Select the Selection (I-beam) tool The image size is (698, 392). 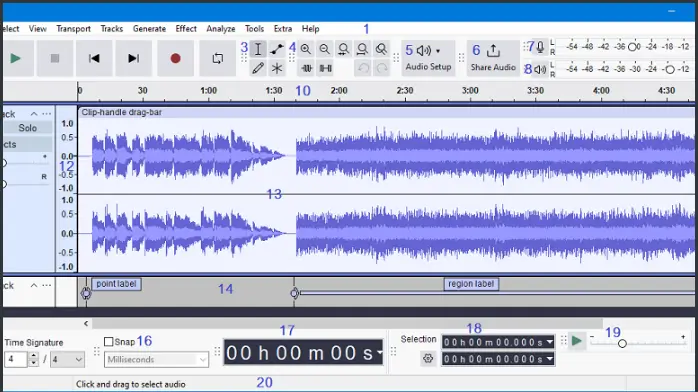[x=258, y=49]
